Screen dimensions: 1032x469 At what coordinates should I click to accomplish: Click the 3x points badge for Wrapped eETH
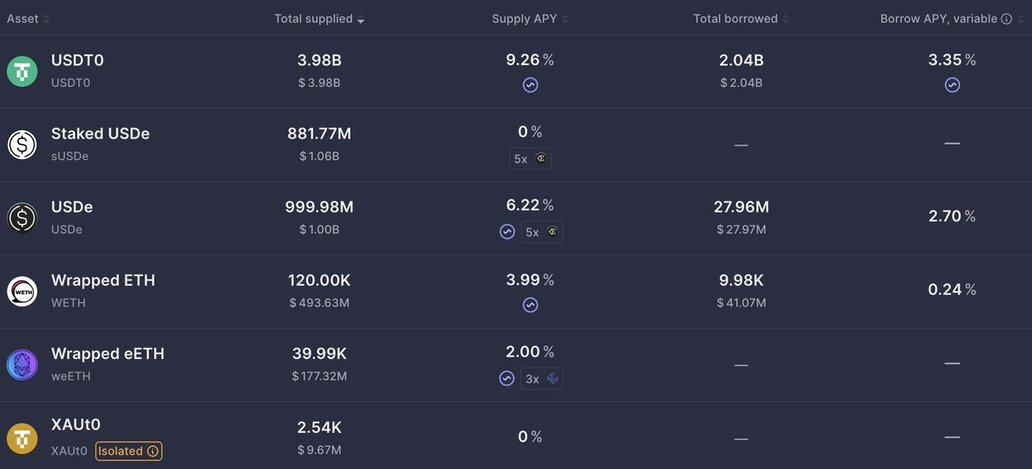pos(542,379)
